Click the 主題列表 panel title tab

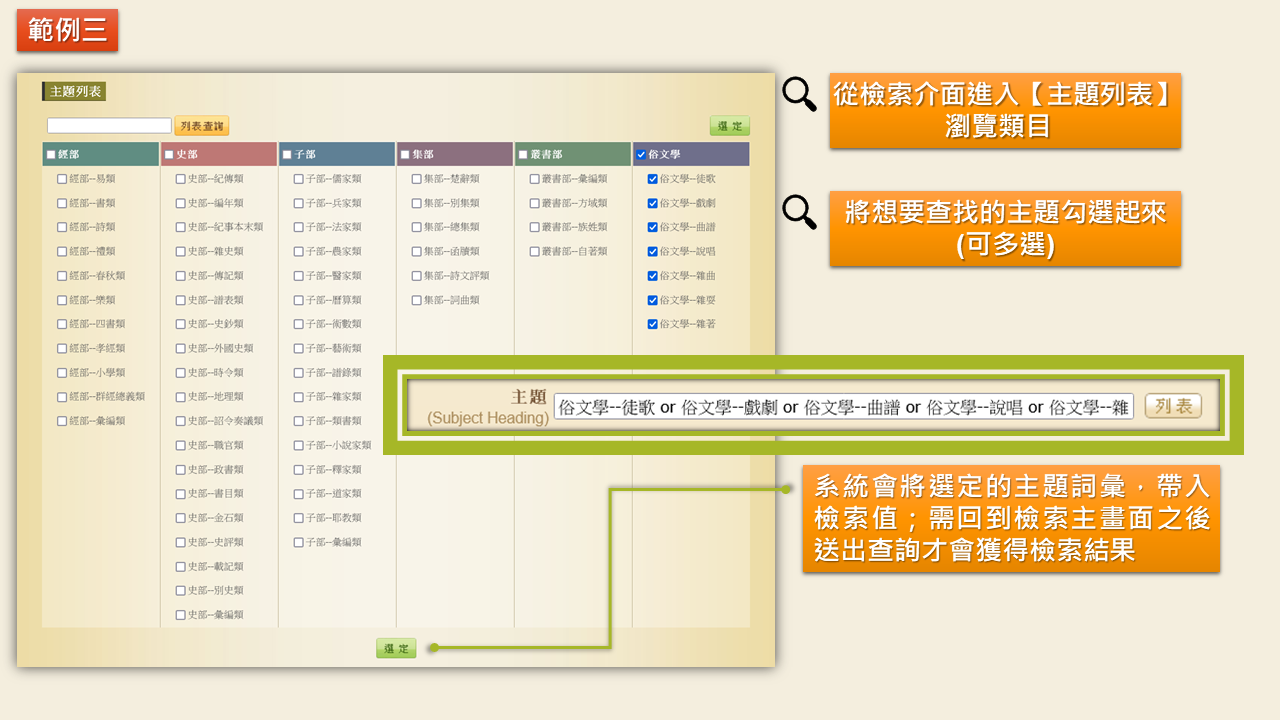pos(75,92)
